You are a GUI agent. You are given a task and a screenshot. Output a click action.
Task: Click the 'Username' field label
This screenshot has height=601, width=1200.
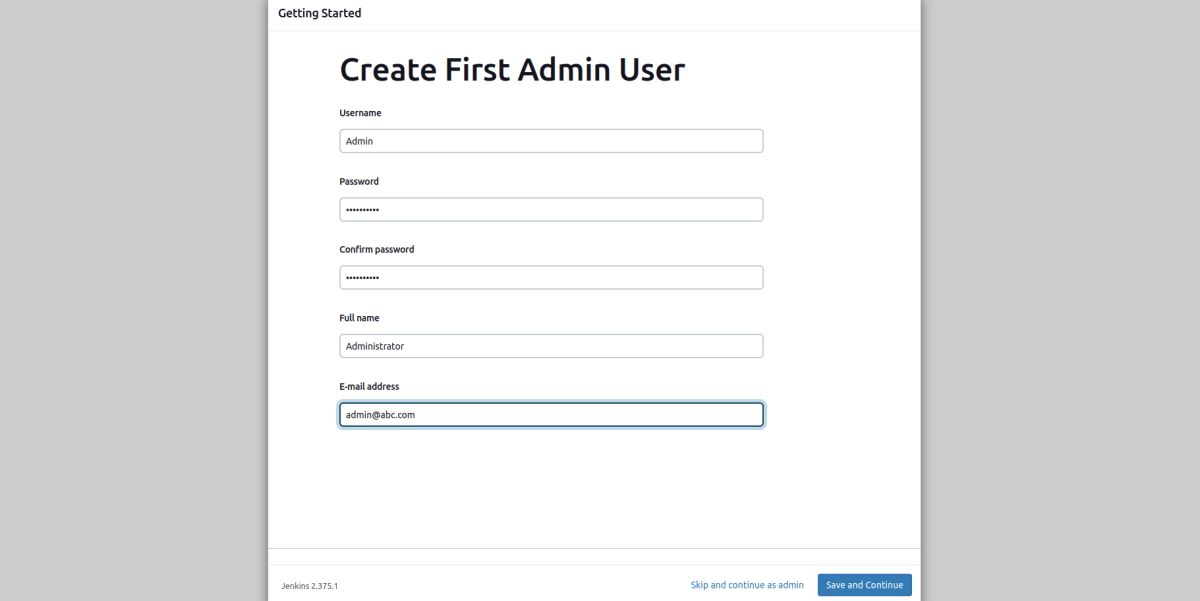click(x=360, y=113)
